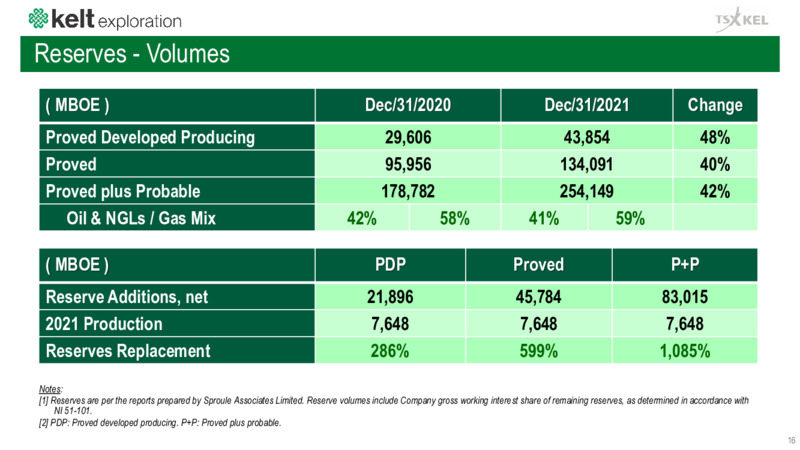This screenshot has width=800, height=450.
Task: Click the 58% gas mix cell
Action: tap(455, 218)
